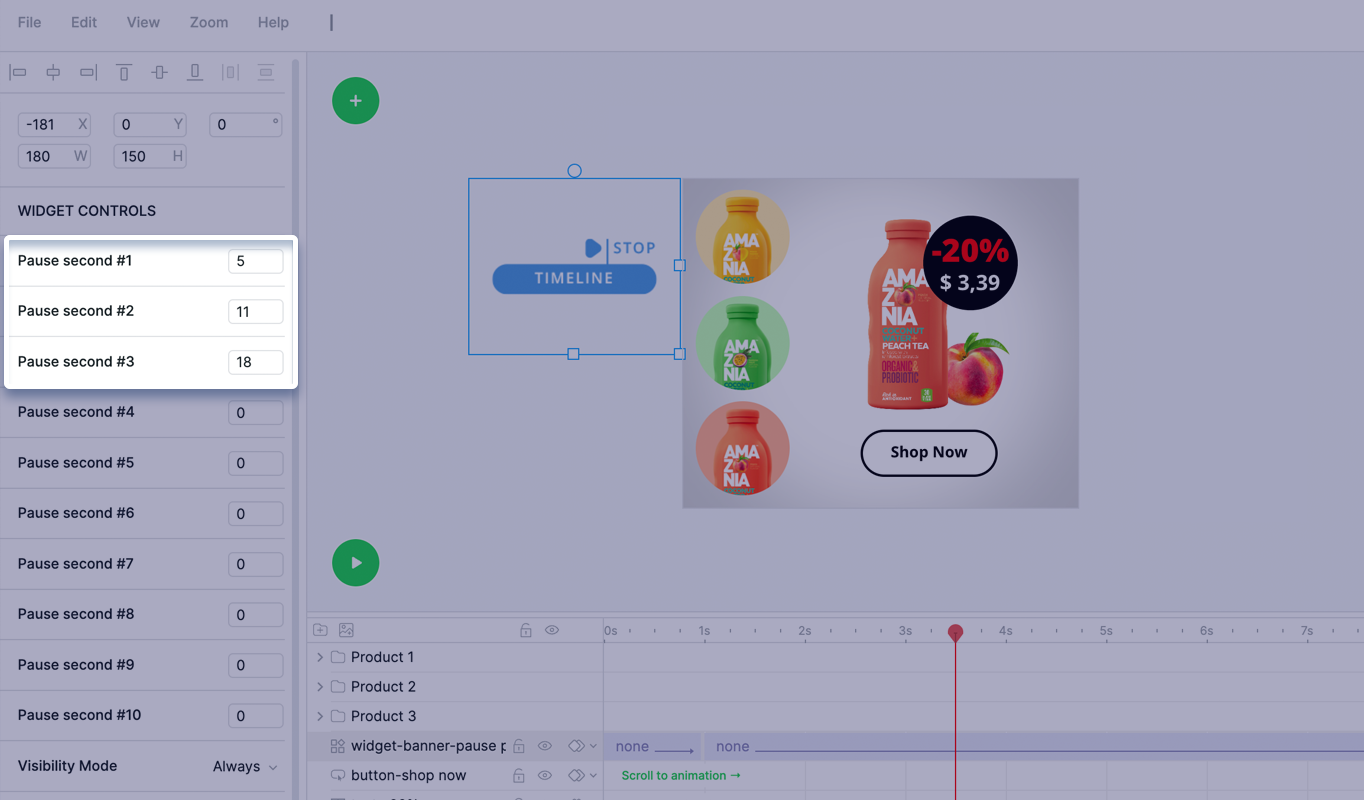Distribute elements horizontally
The image size is (1364, 800).
pyautogui.click(x=230, y=72)
